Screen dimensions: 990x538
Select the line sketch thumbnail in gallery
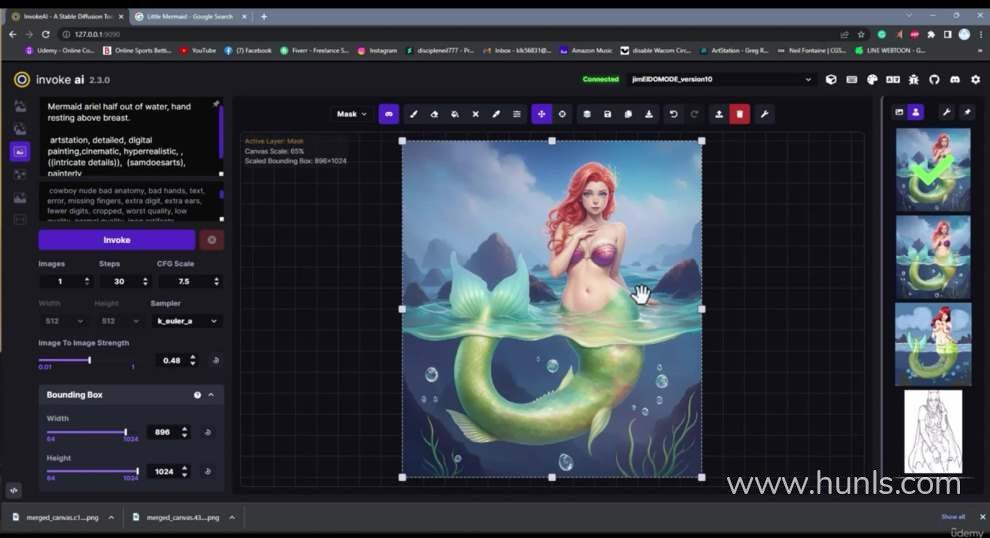933,432
